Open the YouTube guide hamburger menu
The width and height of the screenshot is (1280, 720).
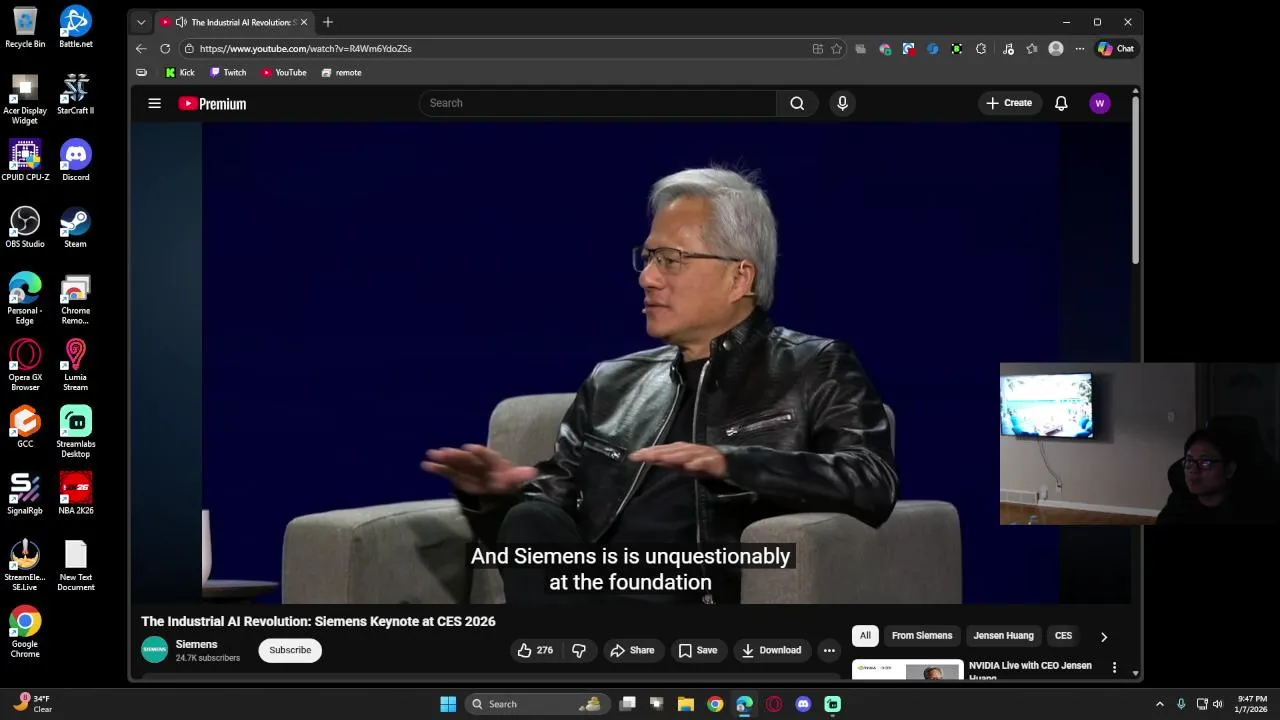(x=154, y=103)
